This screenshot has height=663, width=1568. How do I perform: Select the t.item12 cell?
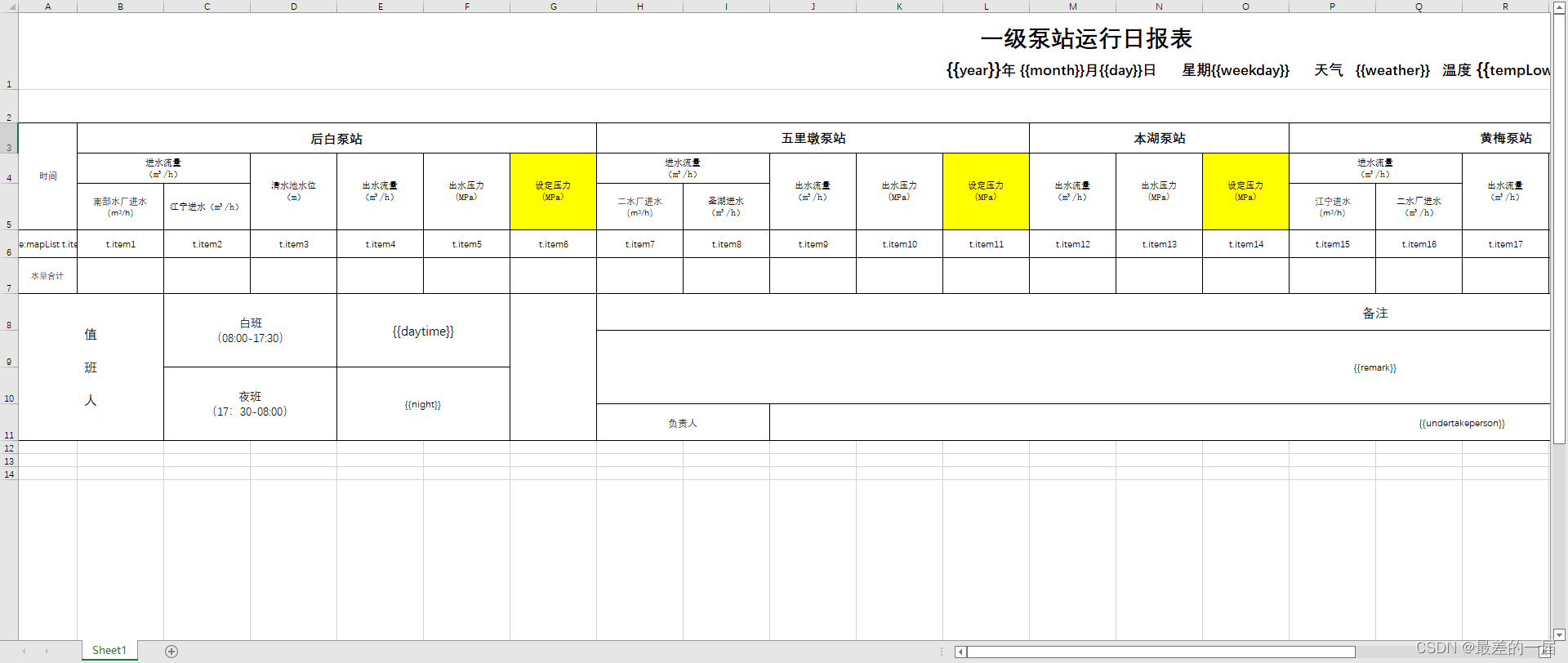click(x=1073, y=244)
